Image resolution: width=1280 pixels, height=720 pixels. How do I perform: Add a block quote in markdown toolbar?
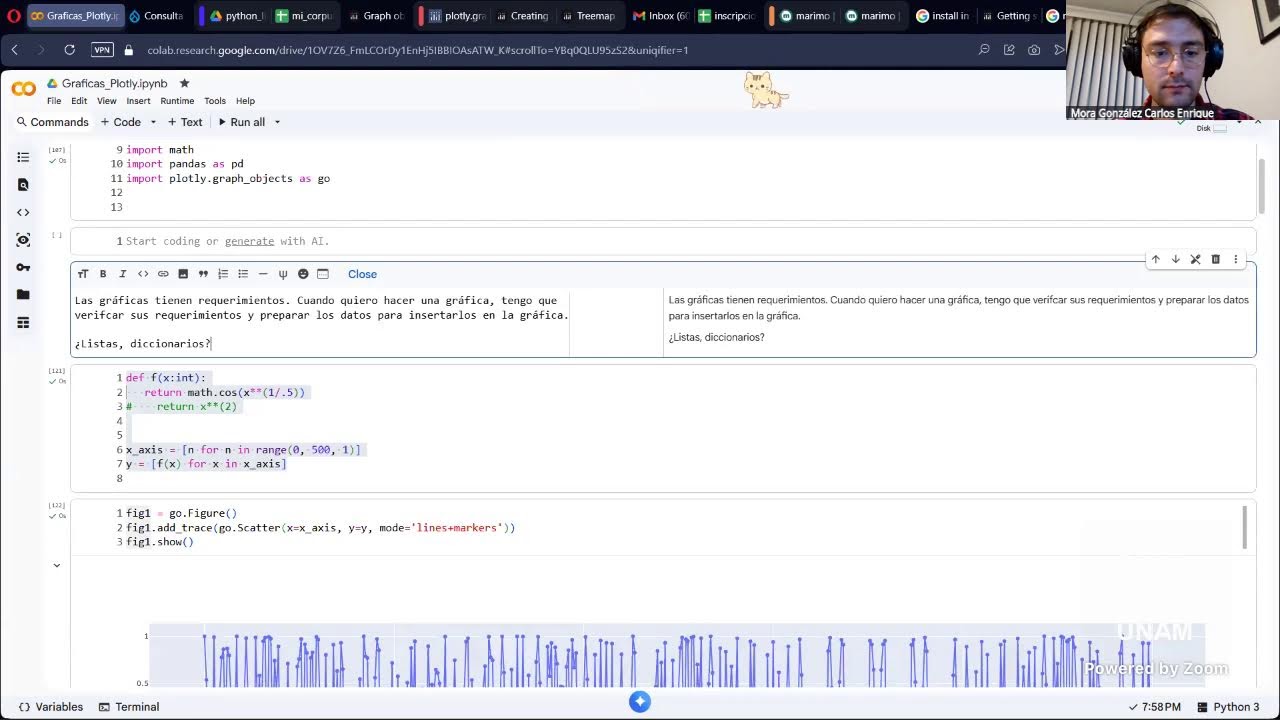click(x=203, y=274)
